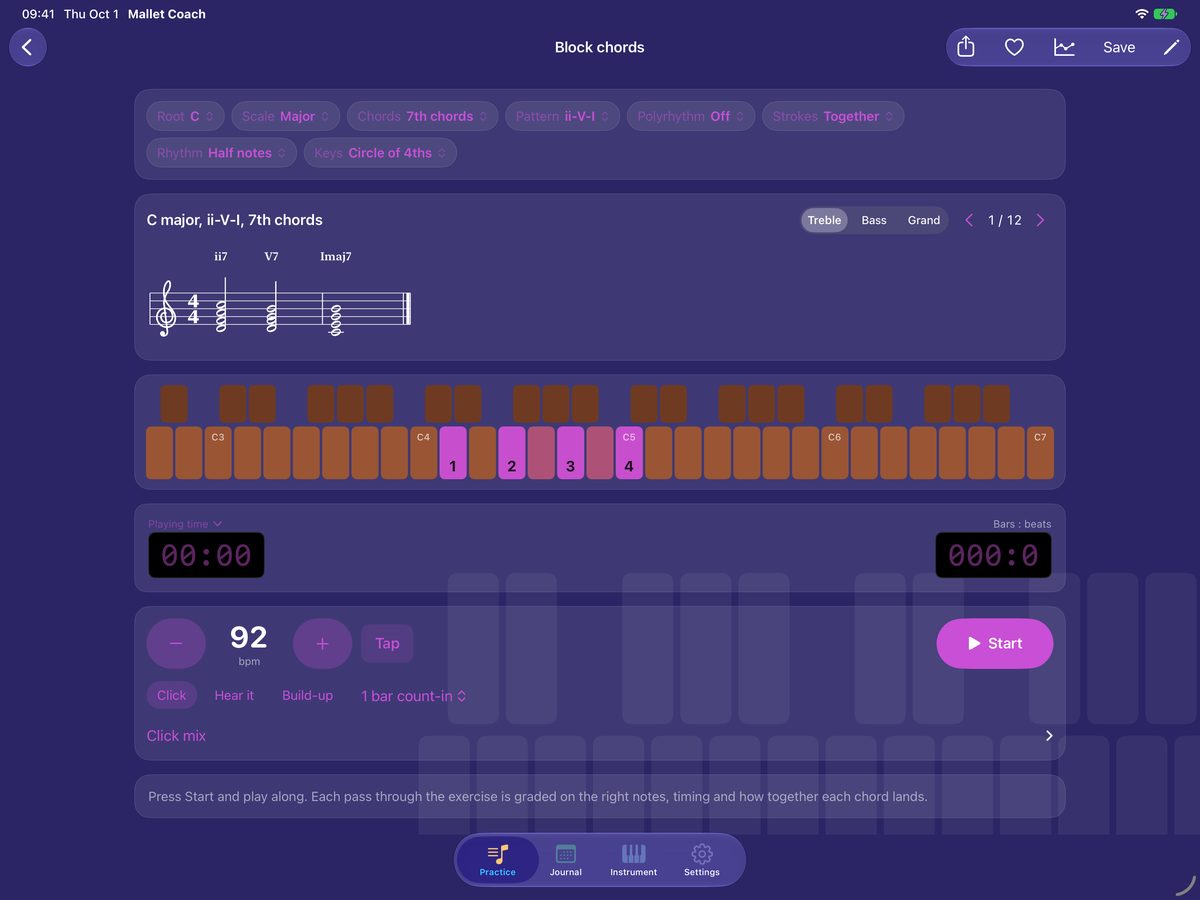Open the Chords 7th chords dropdown
This screenshot has height=900, width=1200.
click(422, 116)
